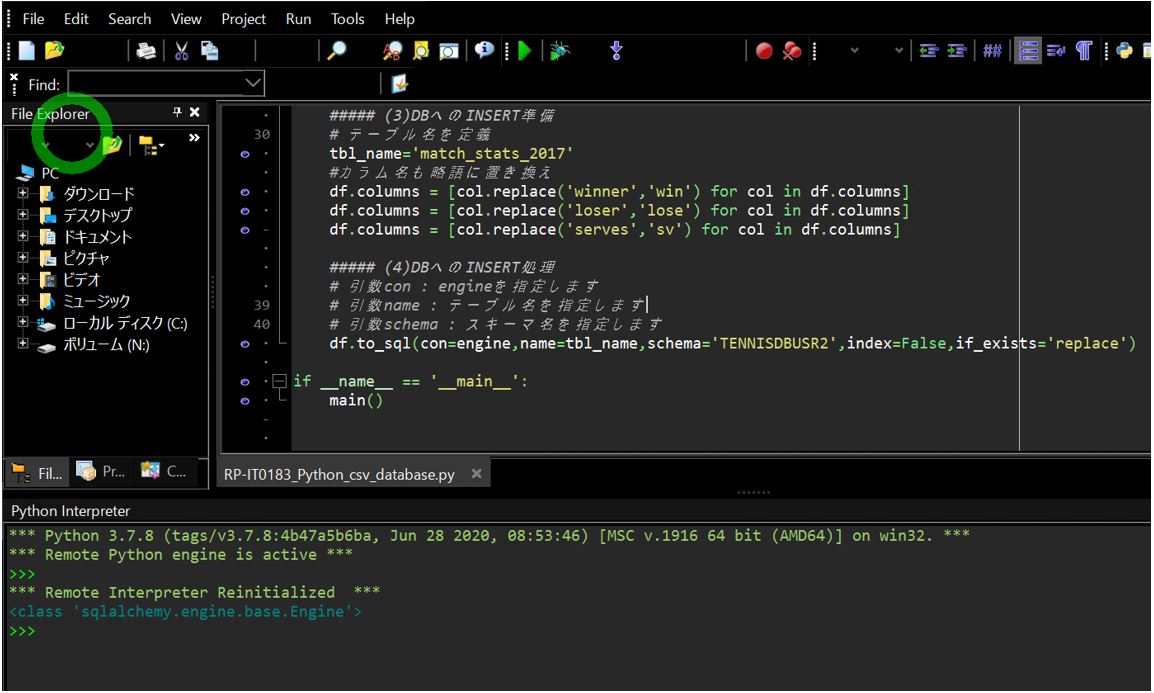This screenshot has width=1154, height=693.
Task: Pin the File Explorer panel
Action: pos(177,112)
